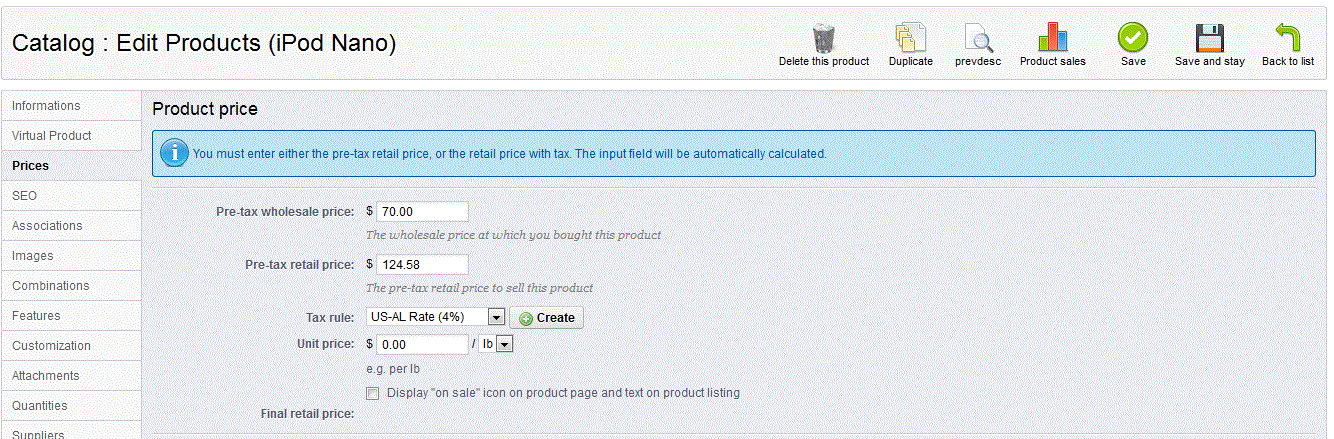1334x439 pixels.
Task: Click the Duplicate product icon
Action: (x=910, y=38)
